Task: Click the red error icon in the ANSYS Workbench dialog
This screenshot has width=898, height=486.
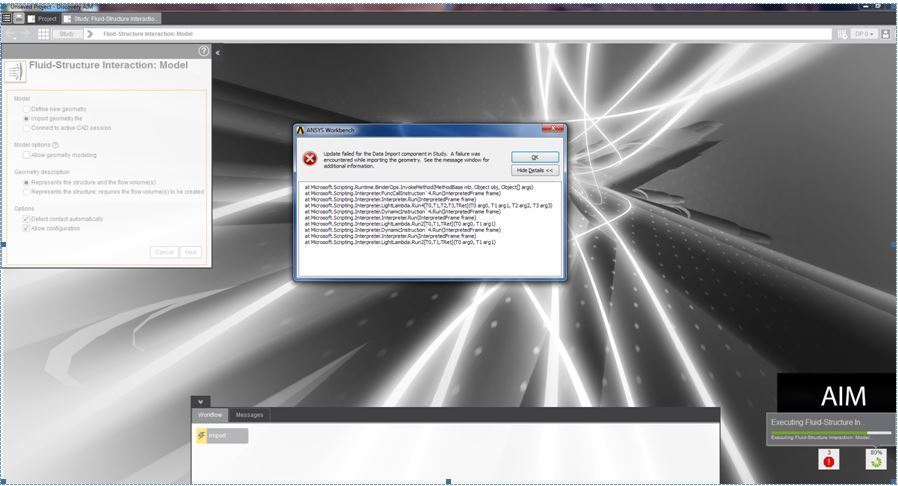Action: tap(310, 159)
